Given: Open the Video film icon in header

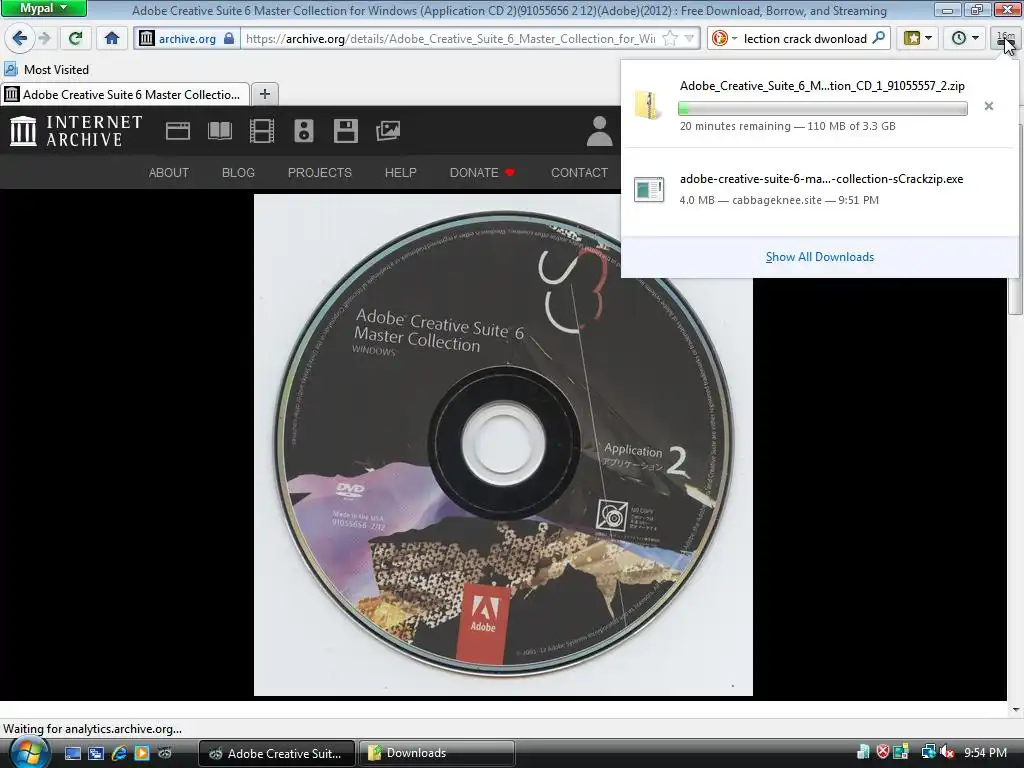Looking at the screenshot, I should [x=261, y=131].
